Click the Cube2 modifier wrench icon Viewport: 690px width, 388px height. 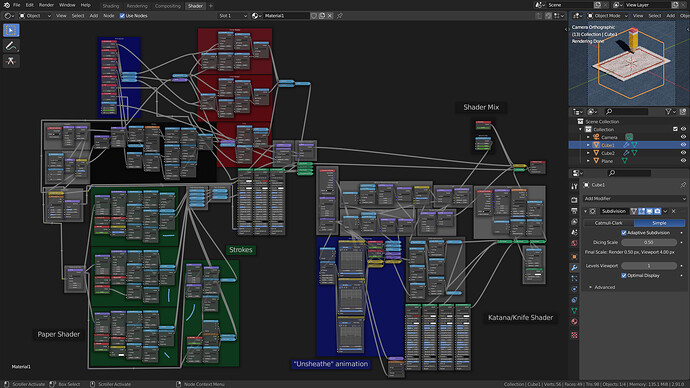click(626, 153)
